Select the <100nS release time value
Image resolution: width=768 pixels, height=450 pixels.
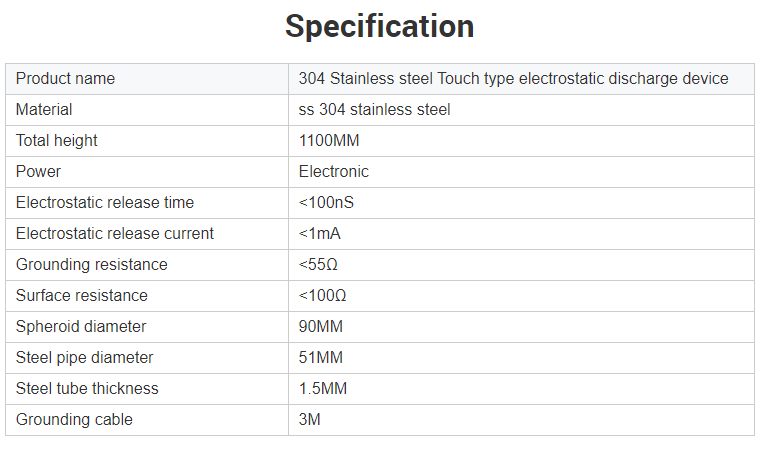(x=326, y=203)
